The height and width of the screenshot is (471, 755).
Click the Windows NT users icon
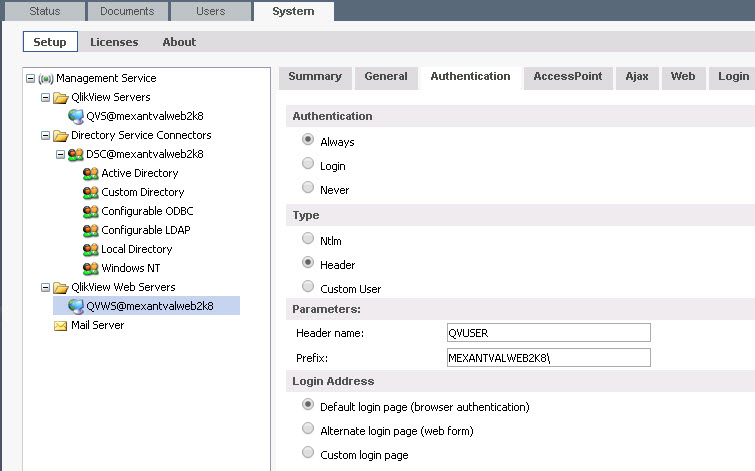(x=91, y=268)
